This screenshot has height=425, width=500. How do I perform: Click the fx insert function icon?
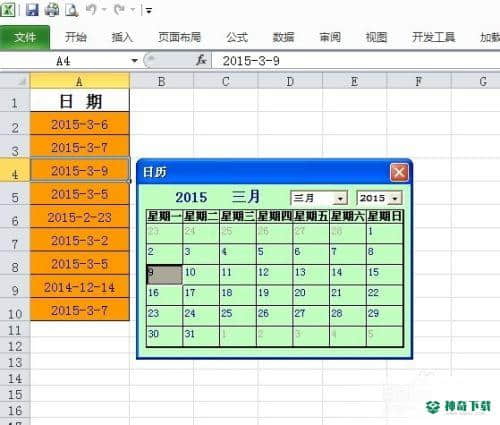201,60
